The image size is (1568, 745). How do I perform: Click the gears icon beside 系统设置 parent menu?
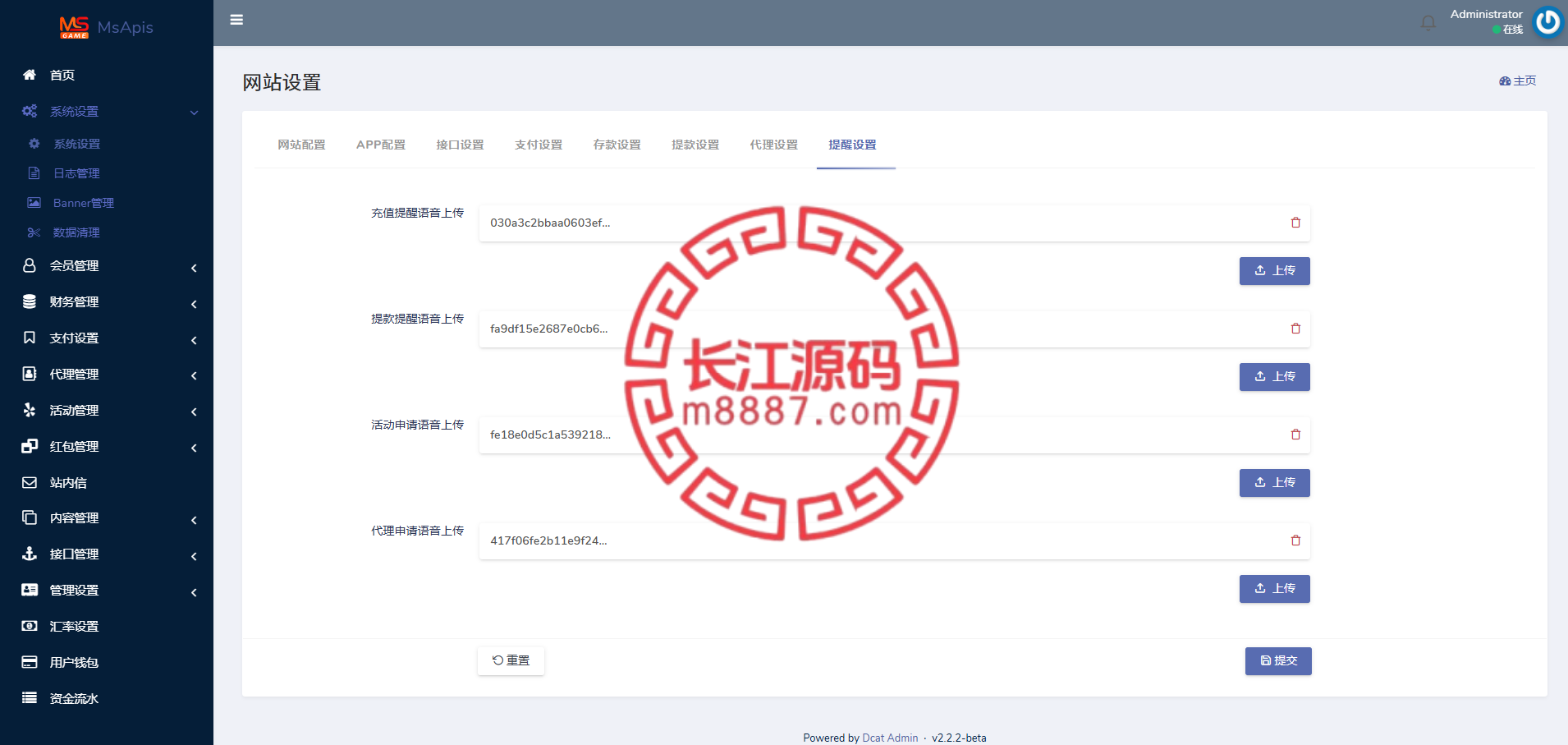[x=30, y=111]
